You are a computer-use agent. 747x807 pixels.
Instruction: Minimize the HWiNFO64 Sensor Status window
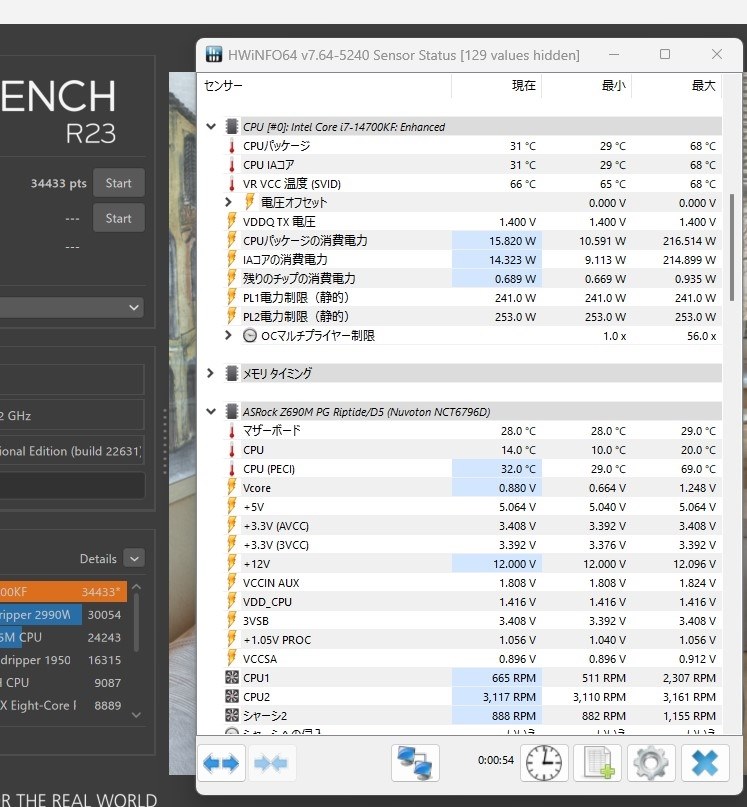coord(614,54)
